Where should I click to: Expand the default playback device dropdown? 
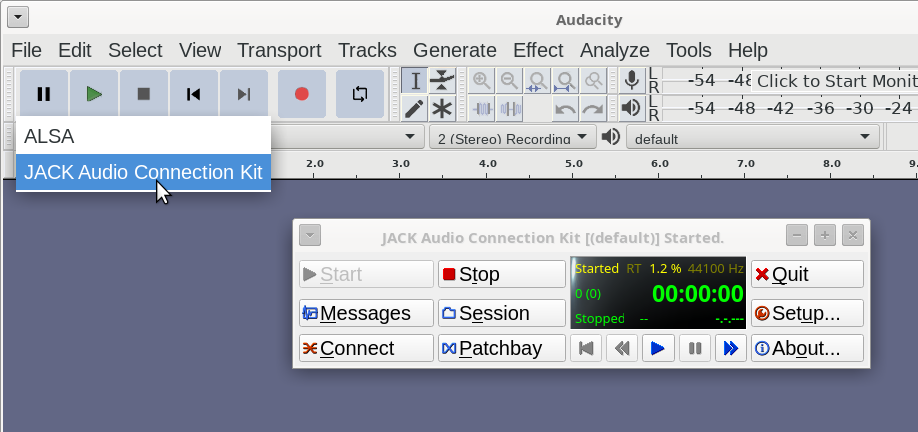(752, 137)
